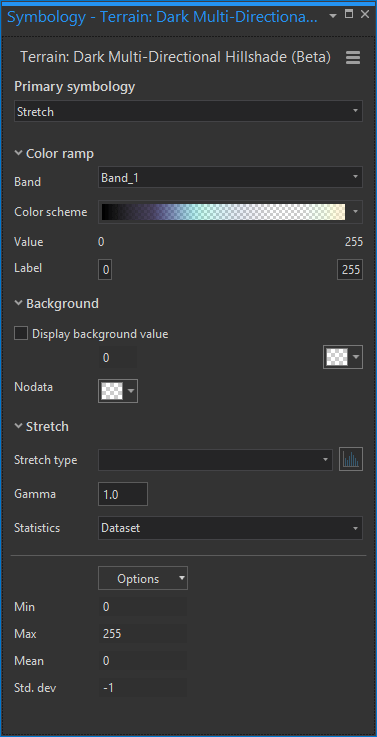Image resolution: width=377 pixels, height=737 pixels.
Task: Close the Symbology pane
Action: pyautogui.click(x=365, y=14)
